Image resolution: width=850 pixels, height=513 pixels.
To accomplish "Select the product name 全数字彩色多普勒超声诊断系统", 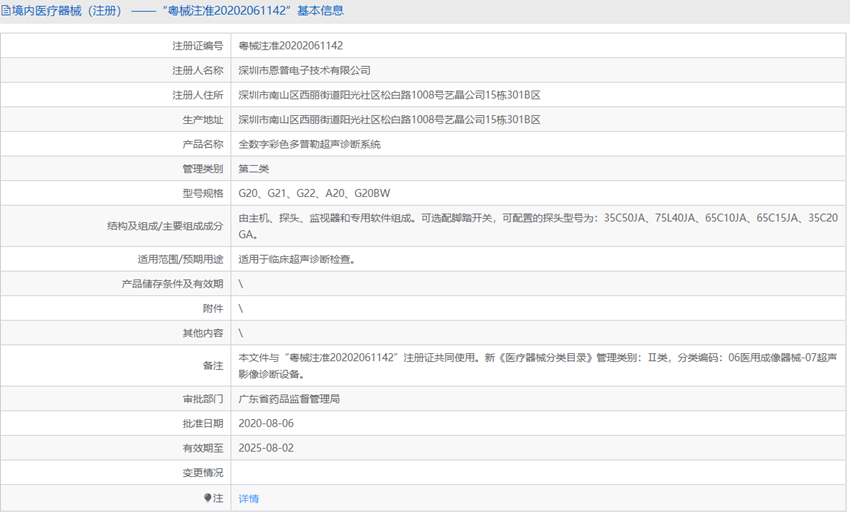I will [x=309, y=145].
